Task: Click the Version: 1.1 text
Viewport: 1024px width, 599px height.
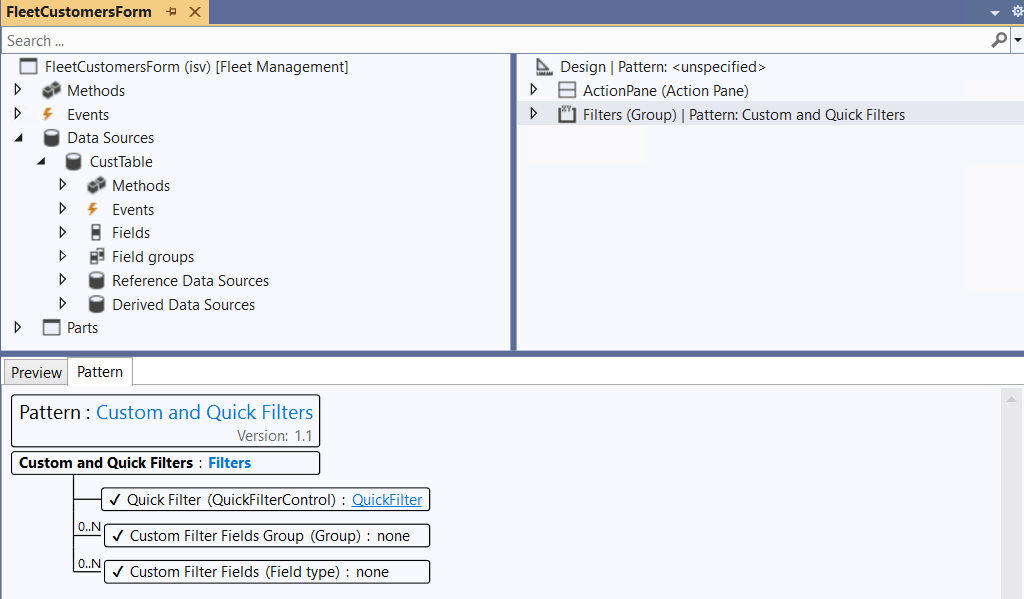Action: tap(274, 436)
